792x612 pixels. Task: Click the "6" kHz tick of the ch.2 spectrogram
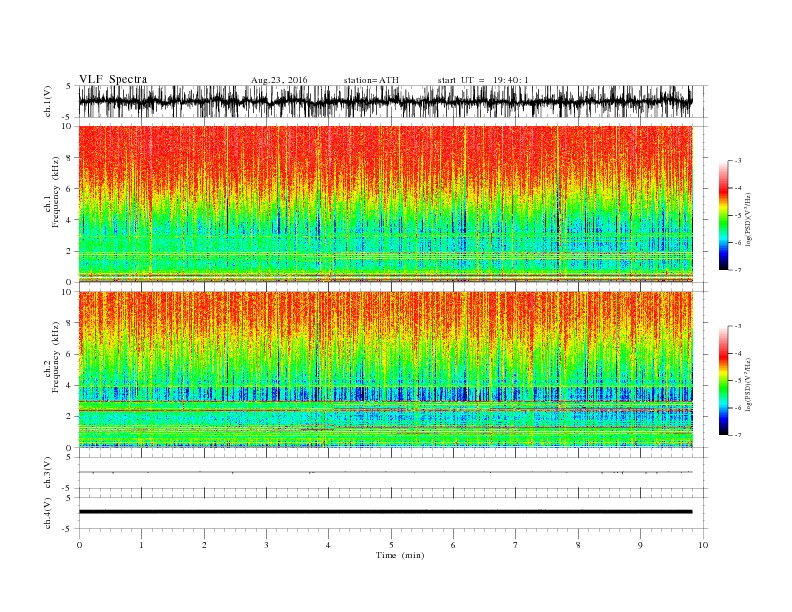point(69,354)
